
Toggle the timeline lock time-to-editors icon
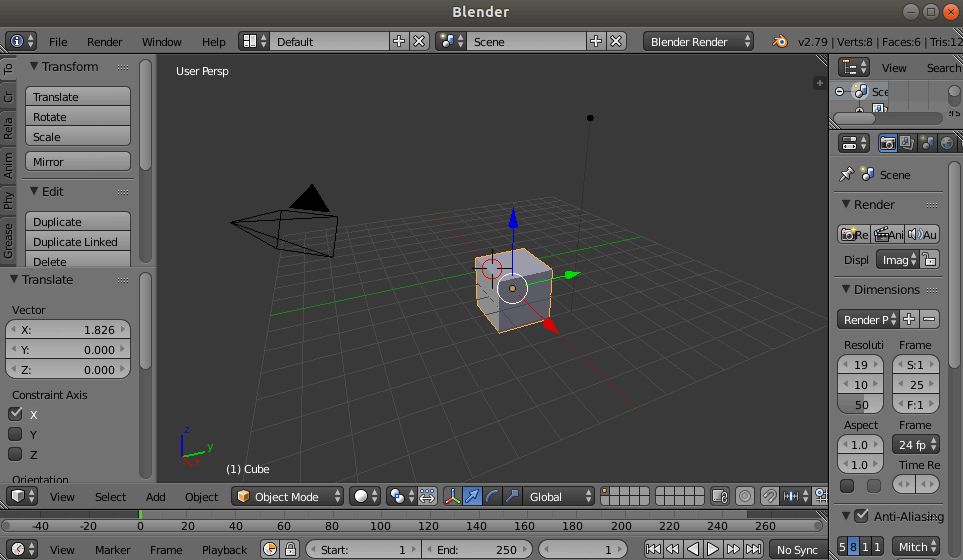(x=290, y=549)
